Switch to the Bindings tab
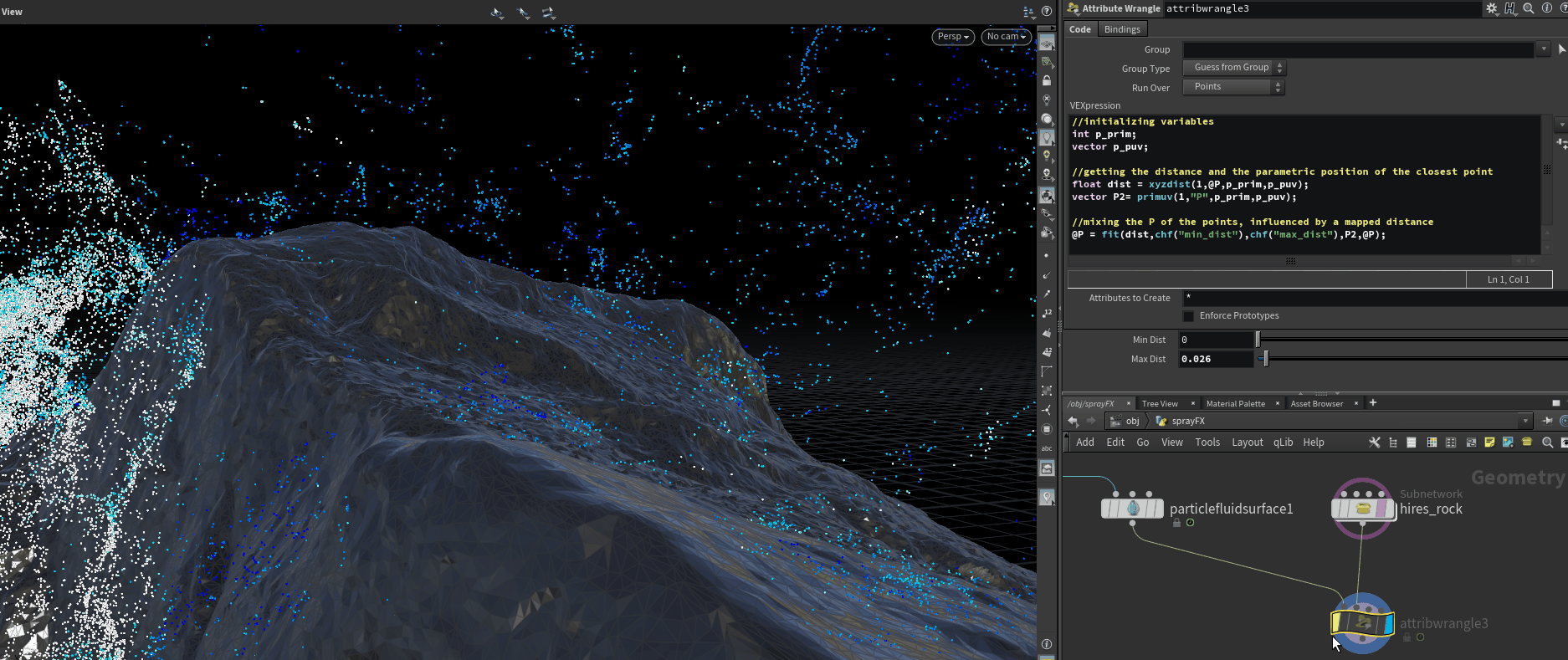Viewport: 1568px width, 660px height. click(1121, 29)
